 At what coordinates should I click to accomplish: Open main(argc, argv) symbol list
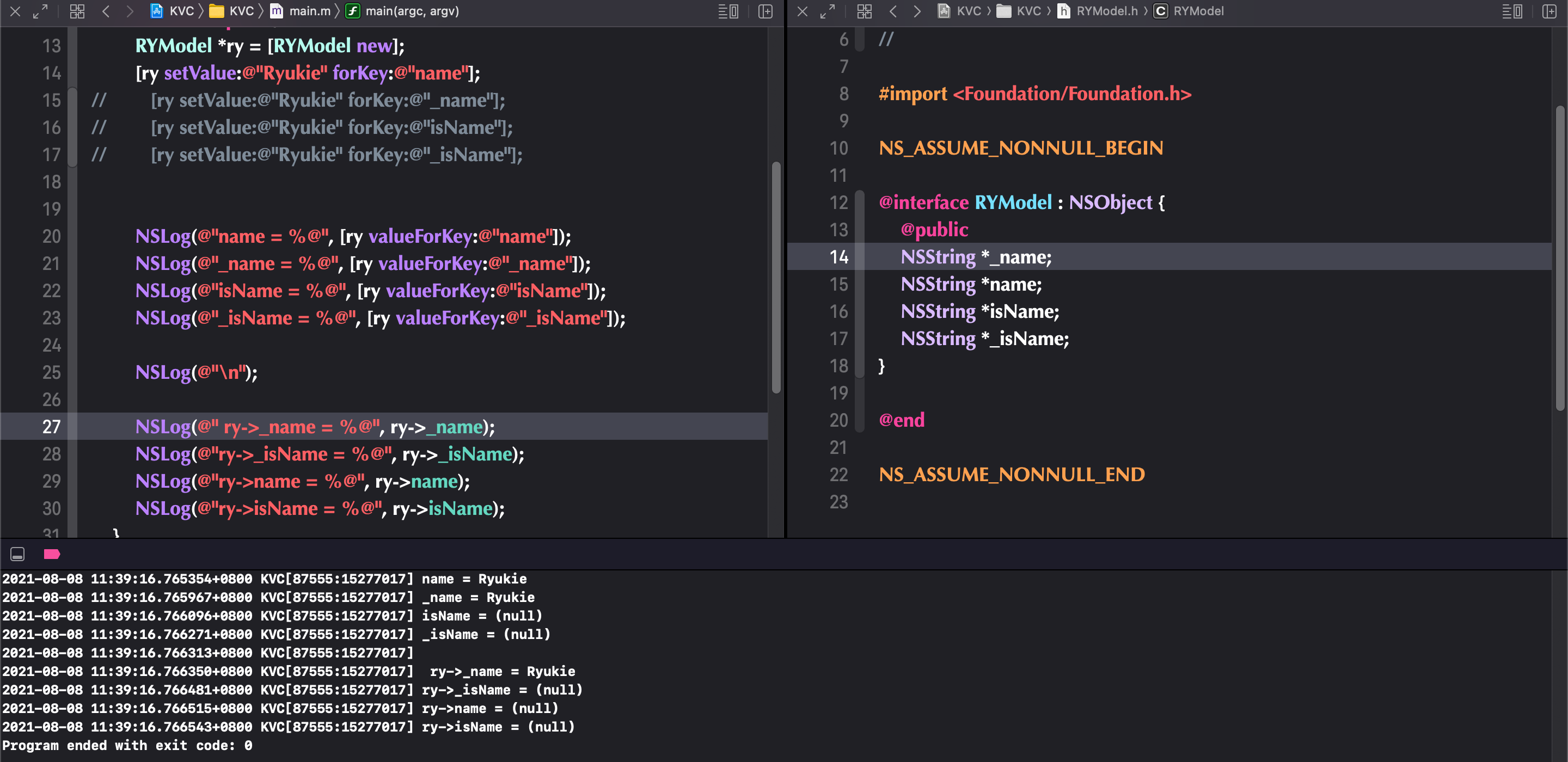point(402,11)
